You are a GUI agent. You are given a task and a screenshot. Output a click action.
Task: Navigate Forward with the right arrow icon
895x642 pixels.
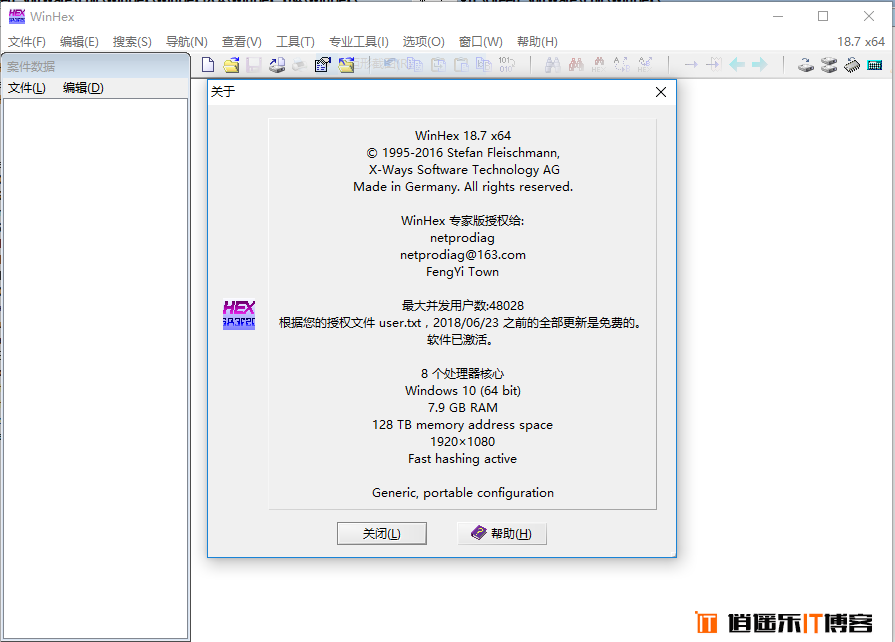(x=760, y=64)
